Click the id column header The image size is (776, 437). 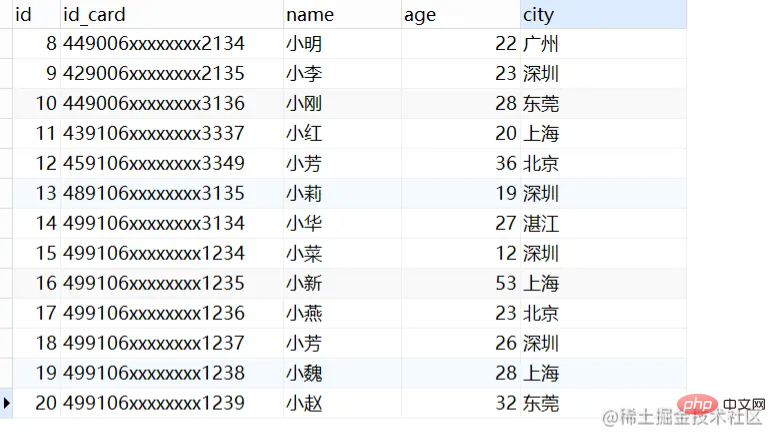tap(36, 14)
